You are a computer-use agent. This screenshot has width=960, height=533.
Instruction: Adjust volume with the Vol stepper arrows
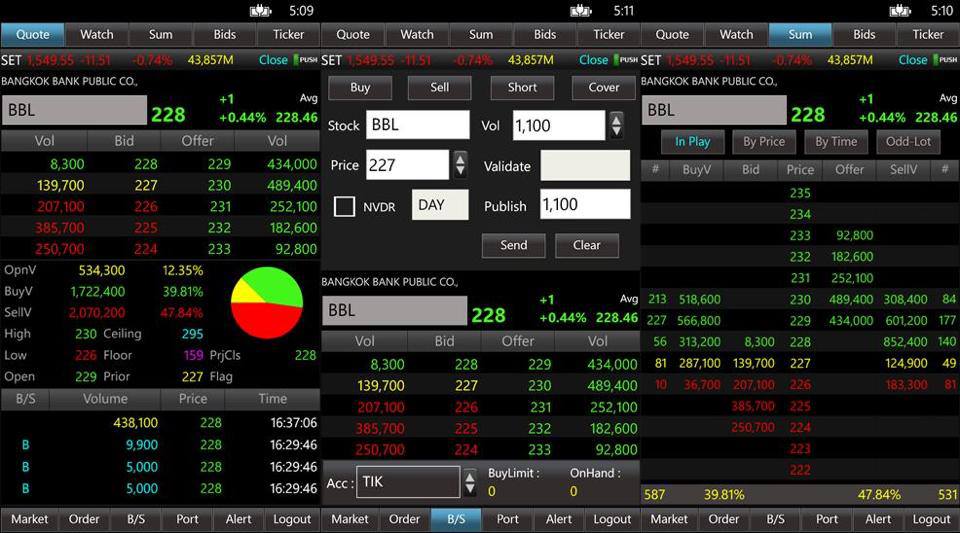617,125
